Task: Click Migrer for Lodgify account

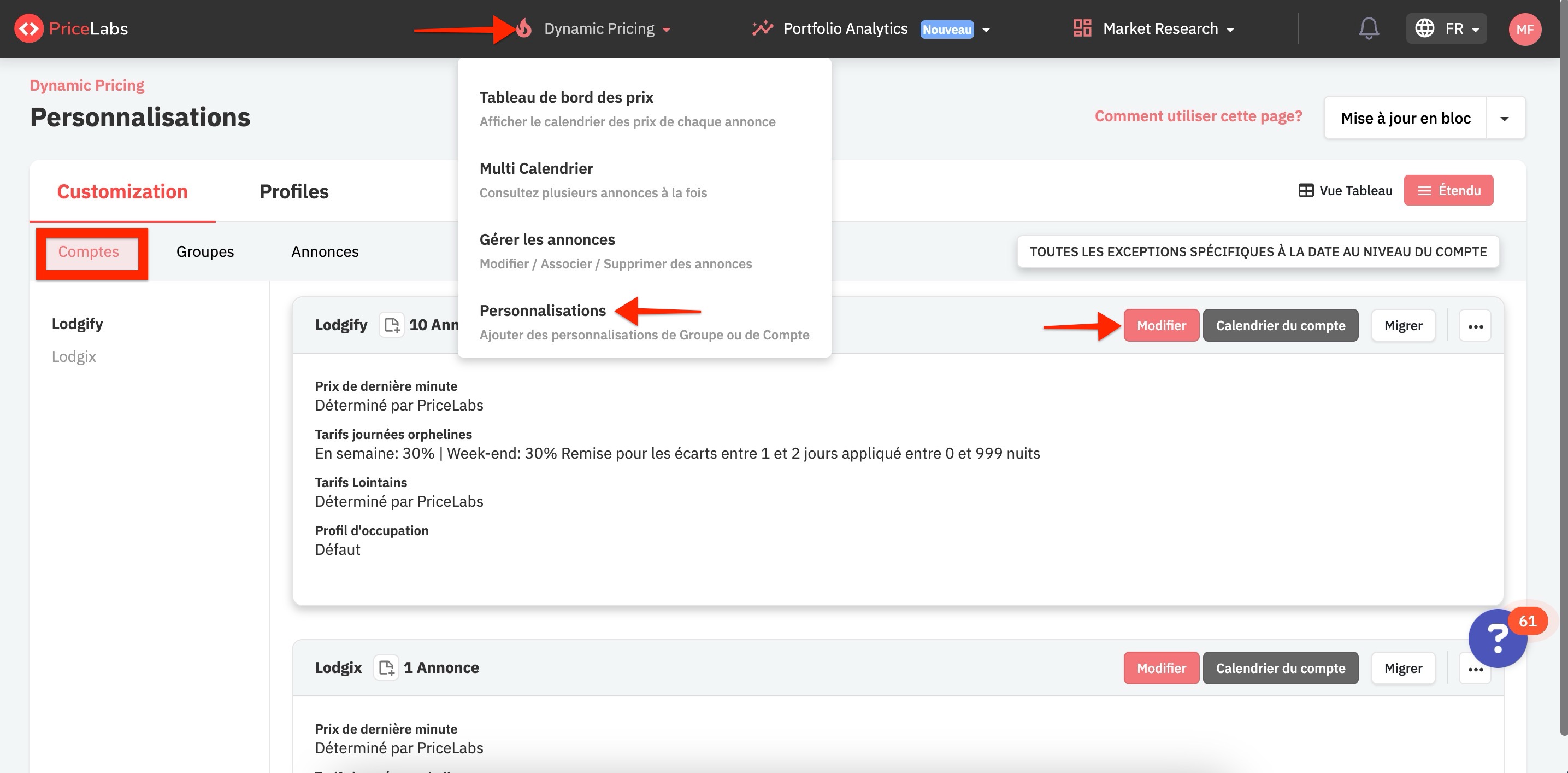Action: 1403,325
